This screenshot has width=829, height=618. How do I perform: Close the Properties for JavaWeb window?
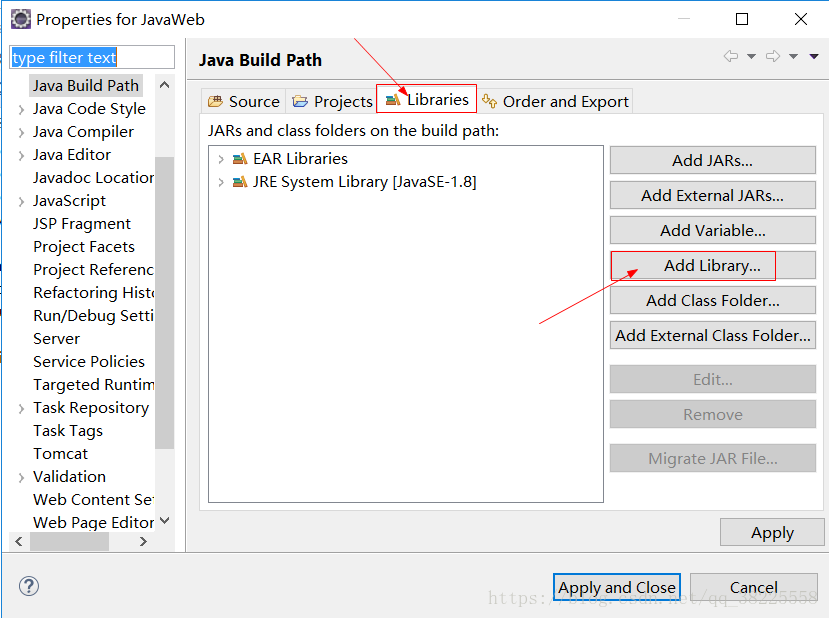[800, 20]
